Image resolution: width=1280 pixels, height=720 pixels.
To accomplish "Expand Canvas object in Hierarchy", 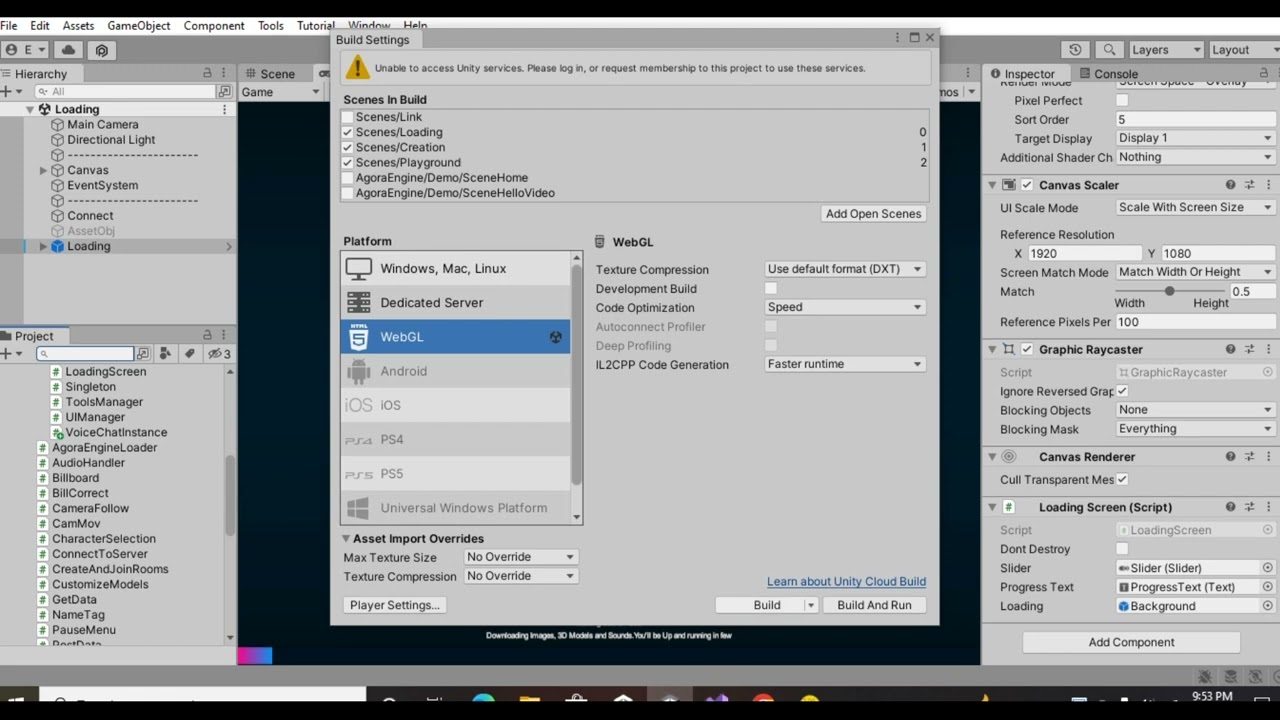I will [43, 170].
